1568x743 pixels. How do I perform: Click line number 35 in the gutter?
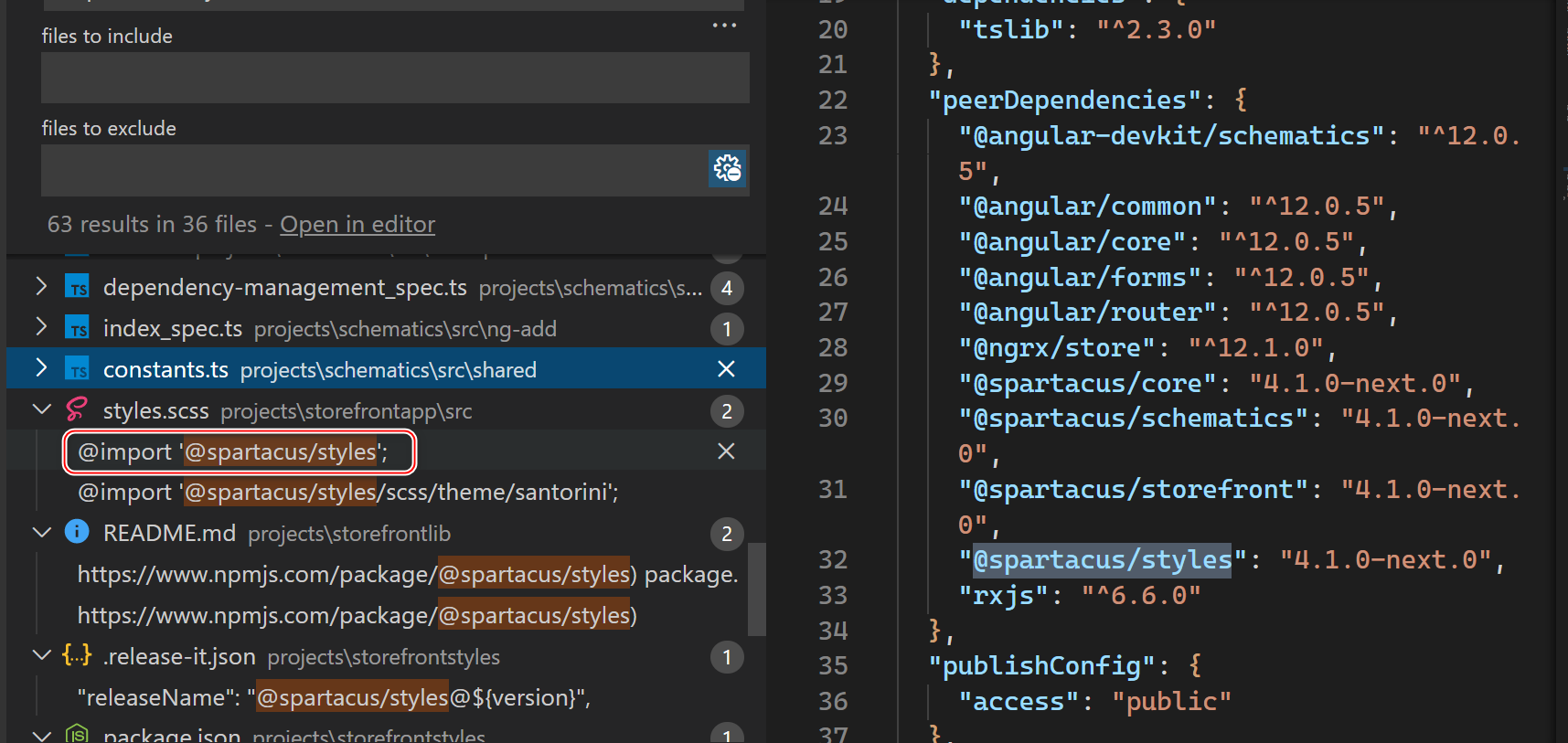pyautogui.click(x=833, y=666)
